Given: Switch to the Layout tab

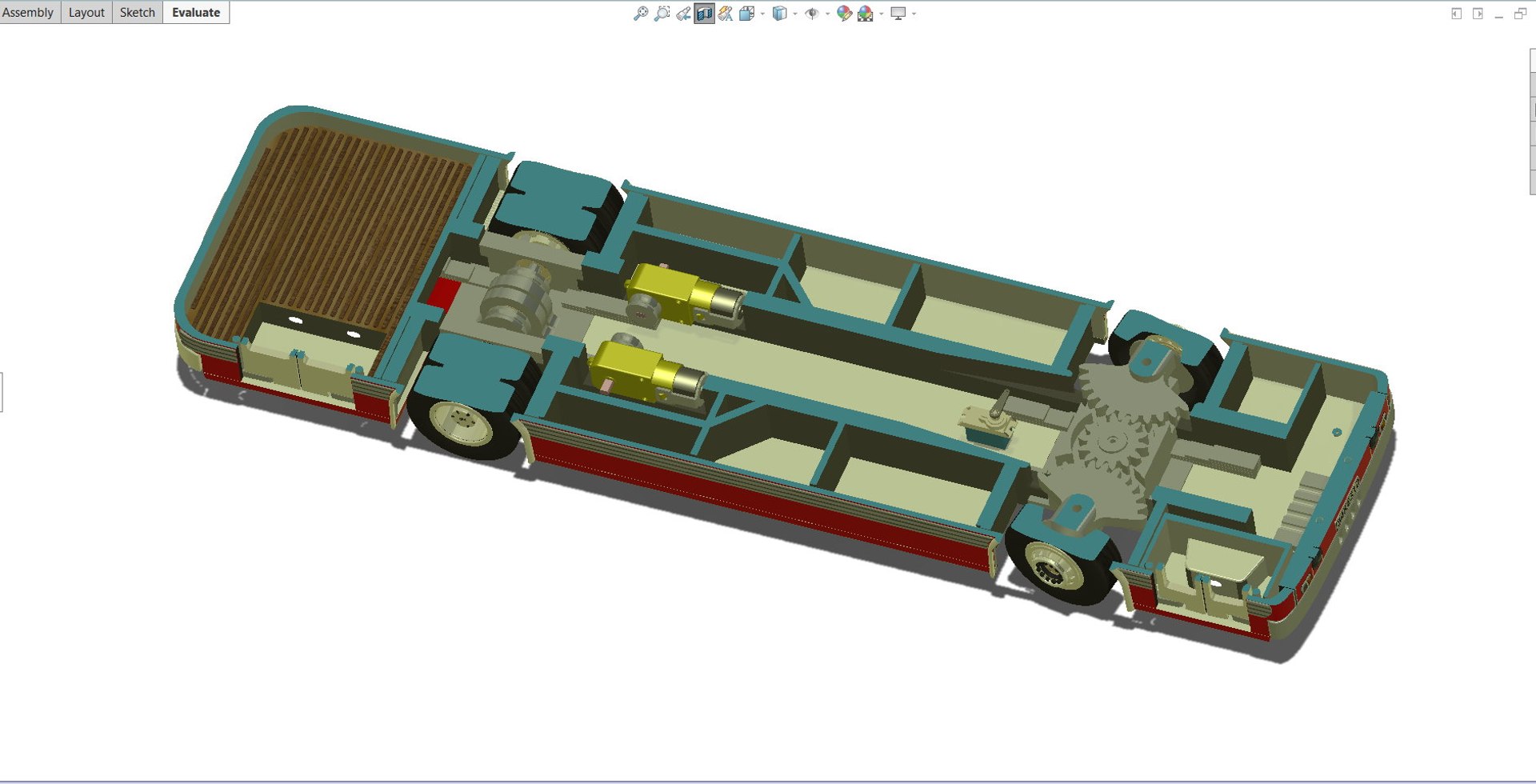Looking at the screenshot, I should 86,12.
